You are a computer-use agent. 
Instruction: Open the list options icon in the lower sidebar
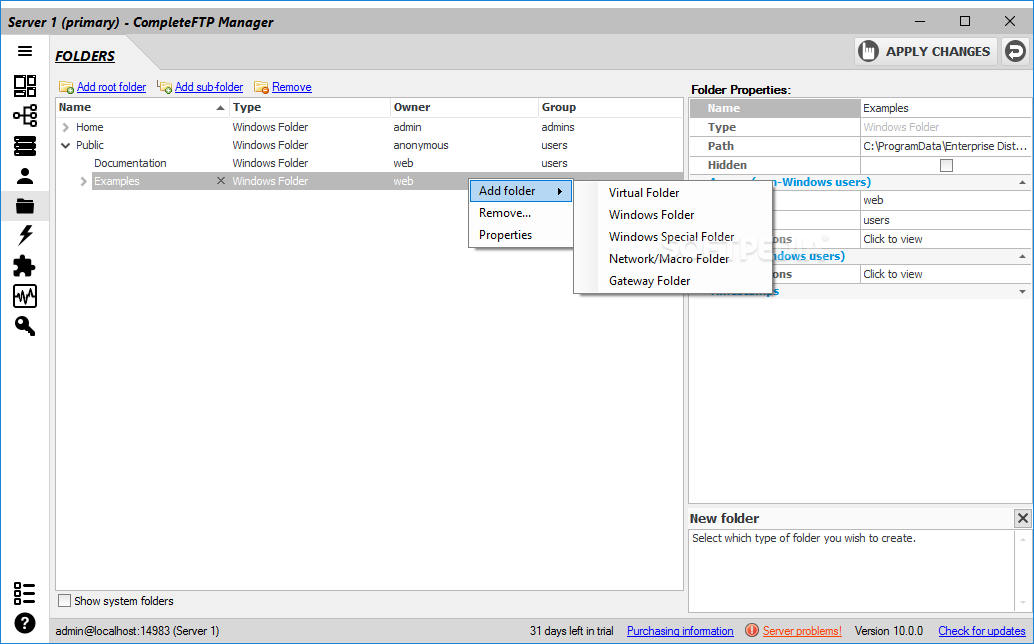coord(24,593)
